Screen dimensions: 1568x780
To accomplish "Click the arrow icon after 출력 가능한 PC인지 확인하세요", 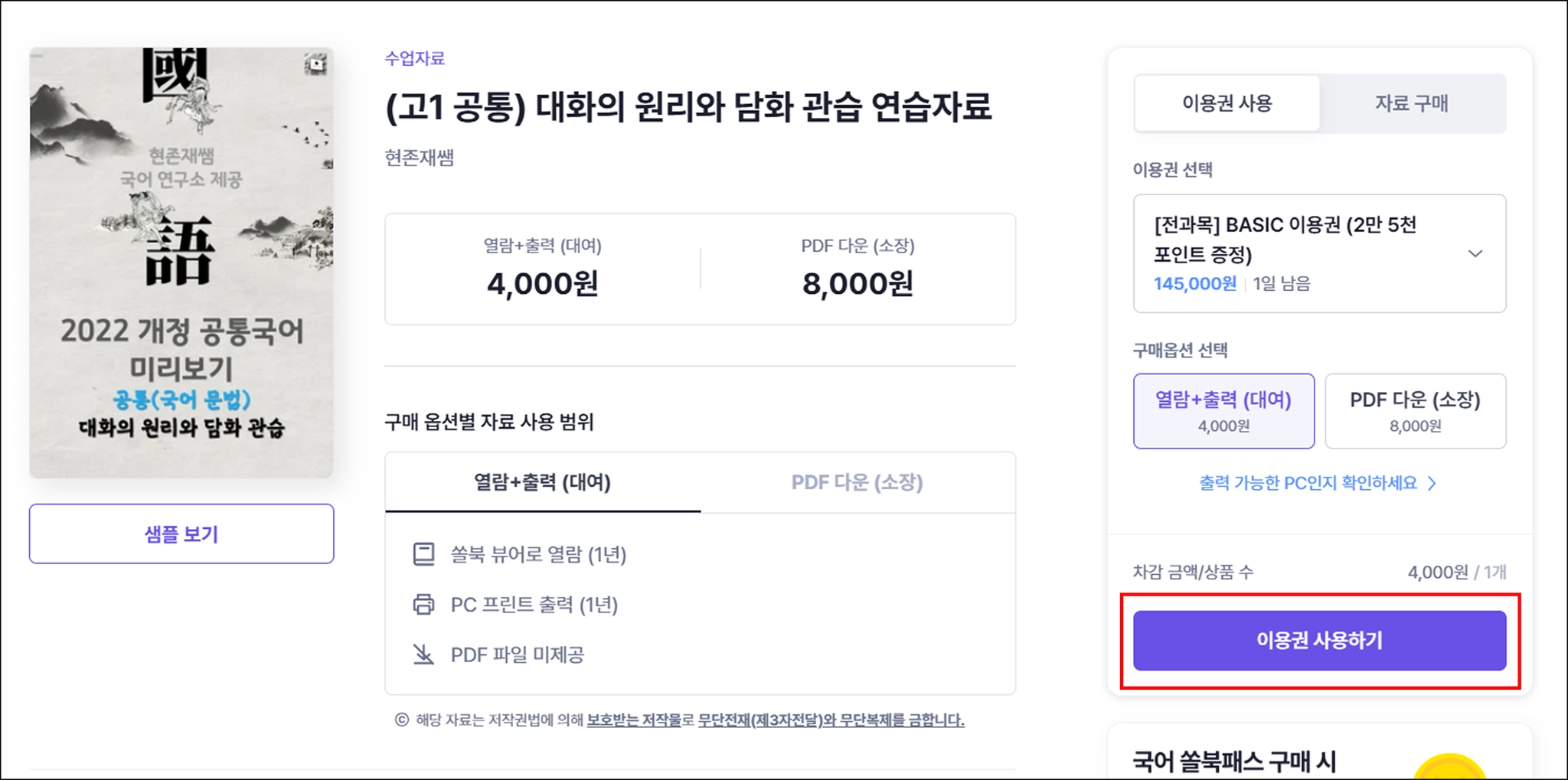I will [1432, 483].
